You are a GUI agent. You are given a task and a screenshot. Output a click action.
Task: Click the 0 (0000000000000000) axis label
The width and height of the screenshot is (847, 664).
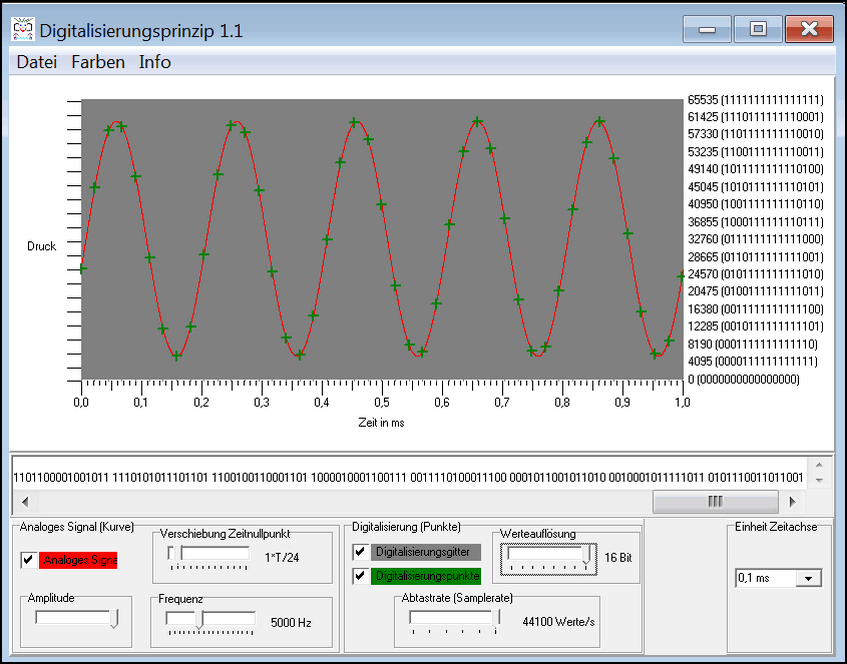point(743,379)
